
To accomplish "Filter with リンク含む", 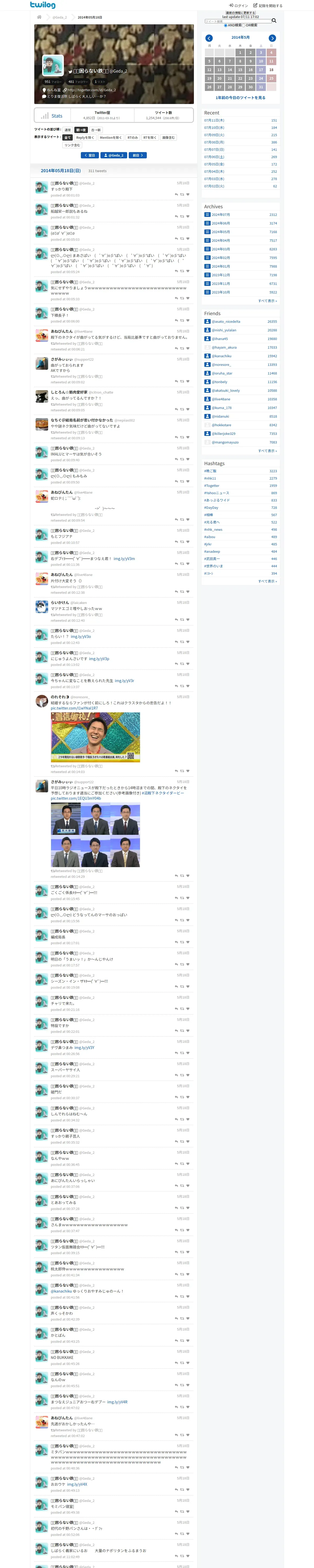I will pos(72,145).
